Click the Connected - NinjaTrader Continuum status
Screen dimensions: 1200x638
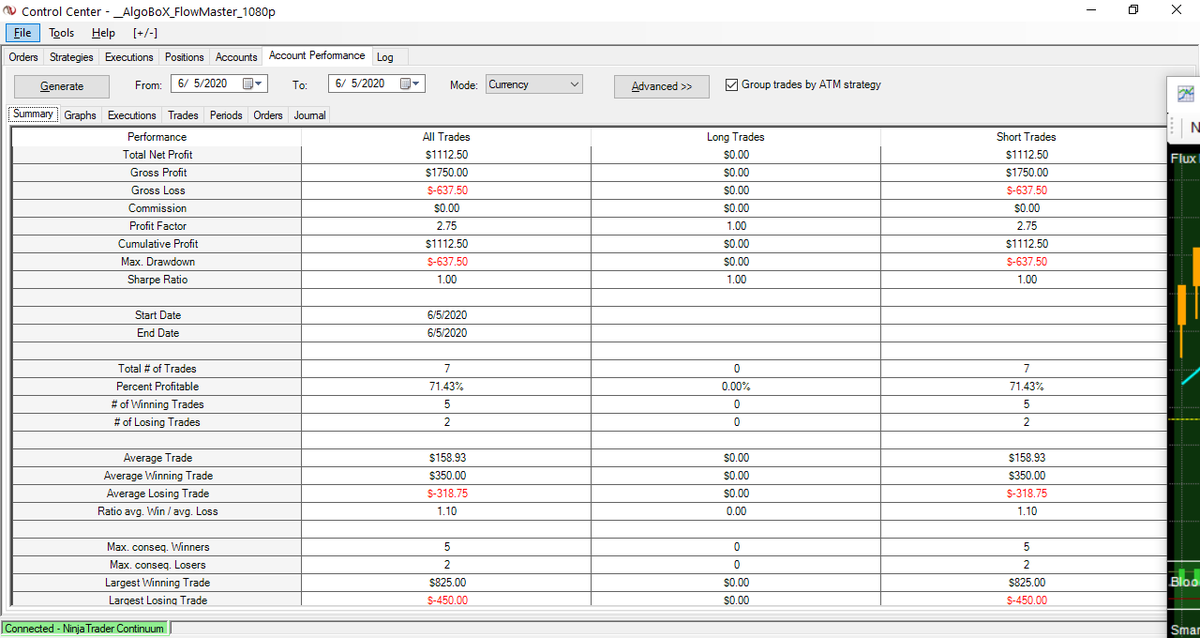coord(86,628)
